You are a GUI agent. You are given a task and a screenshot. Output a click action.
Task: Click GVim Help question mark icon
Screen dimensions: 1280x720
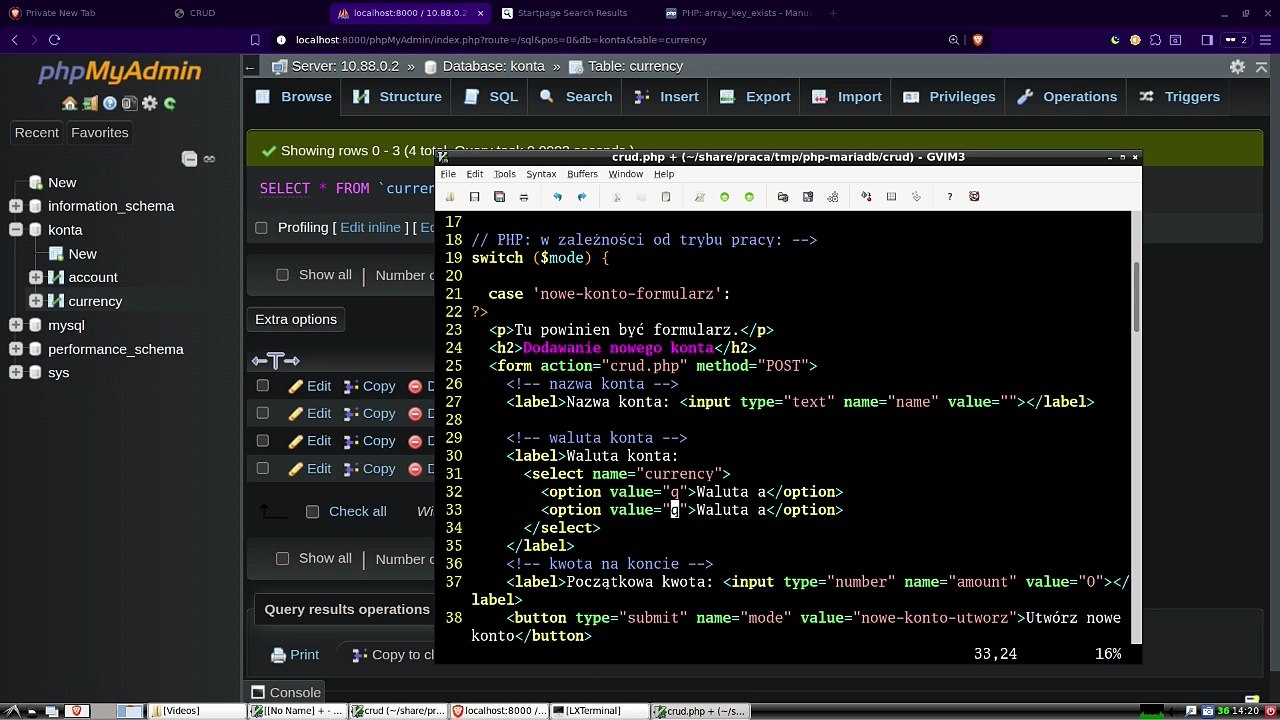tap(950, 197)
